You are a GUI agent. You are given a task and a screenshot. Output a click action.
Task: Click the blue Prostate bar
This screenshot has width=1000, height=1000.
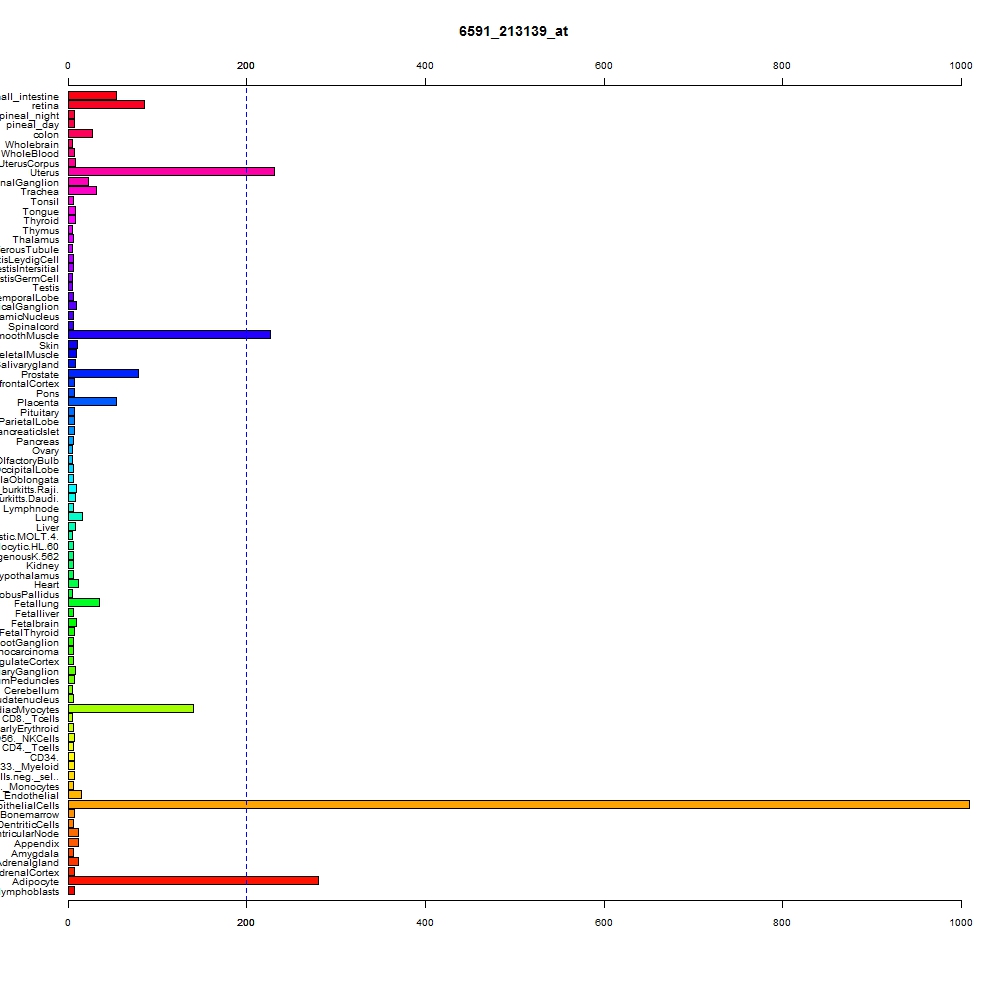[x=103, y=374]
